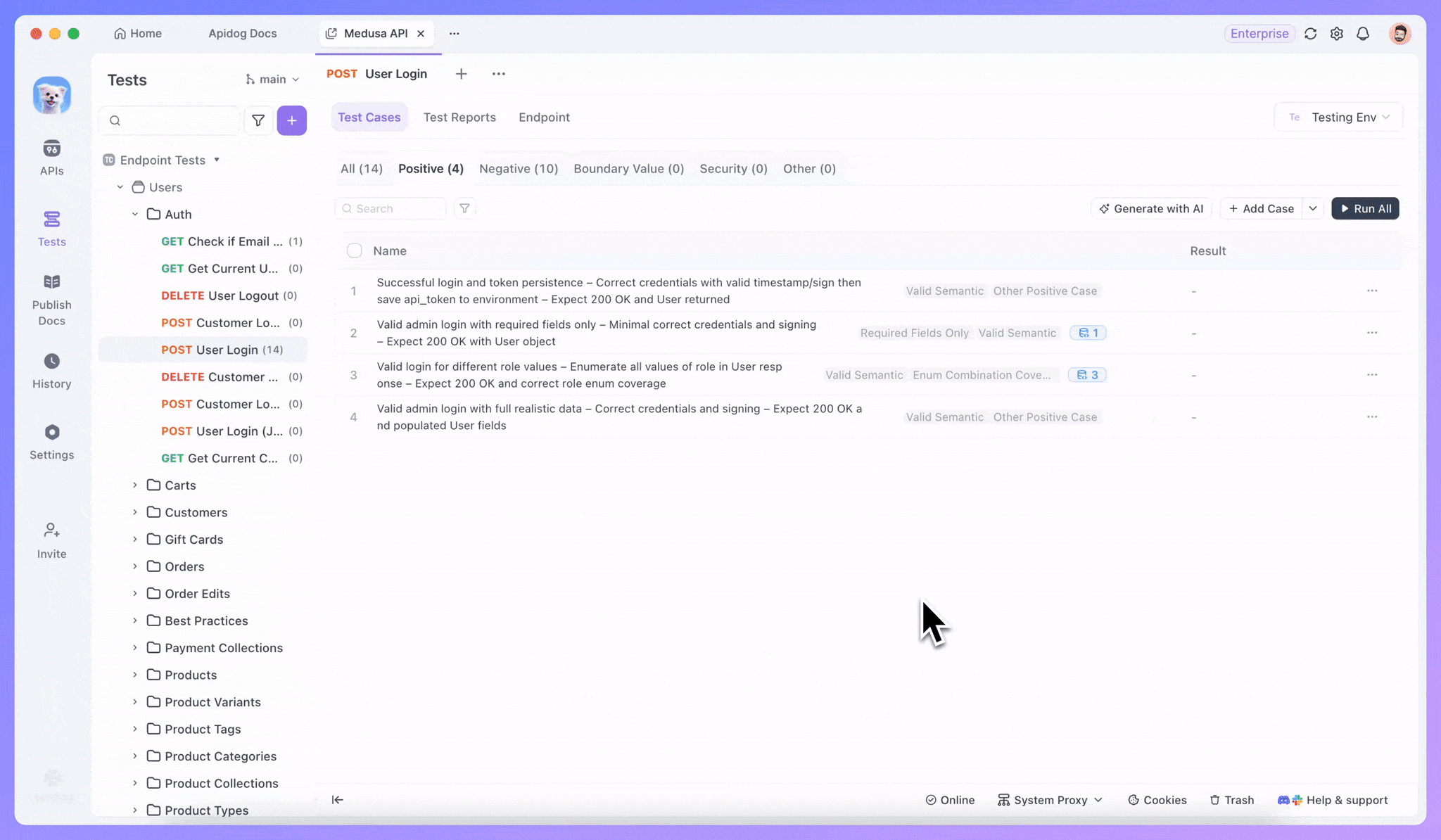The width and height of the screenshot is (1441, 840).
Task: Switch to the Test Reports tab
Action: (x=459, y=117)
